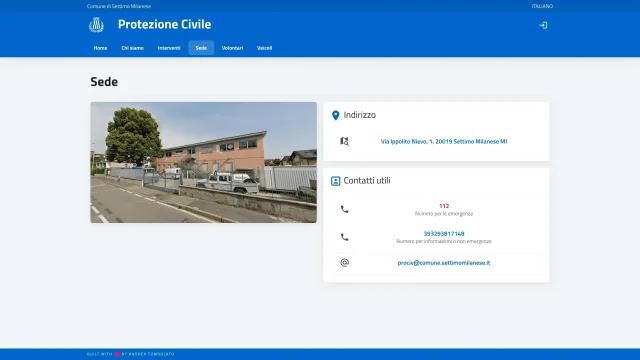This screenshot has width=640, height=360.
Task: Open the Home tab
Action: click(x=100, y=48)
